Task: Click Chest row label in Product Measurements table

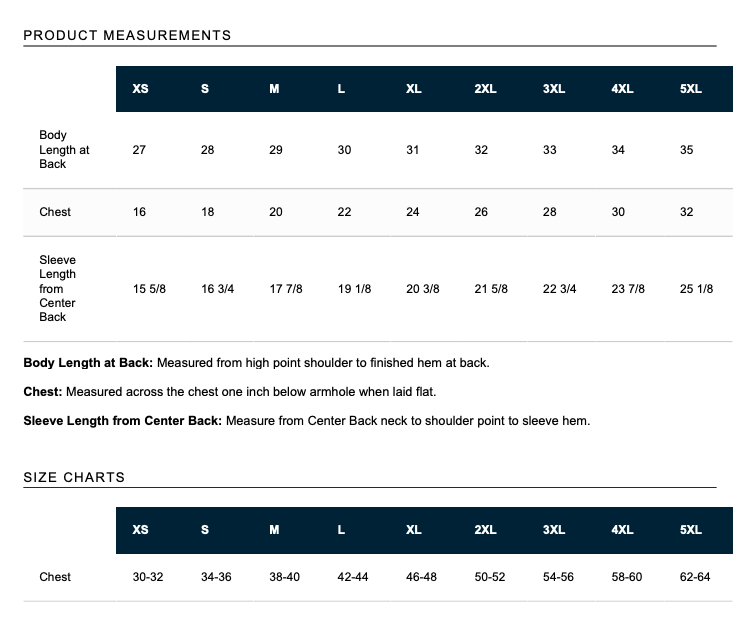Action: [55, 212]
